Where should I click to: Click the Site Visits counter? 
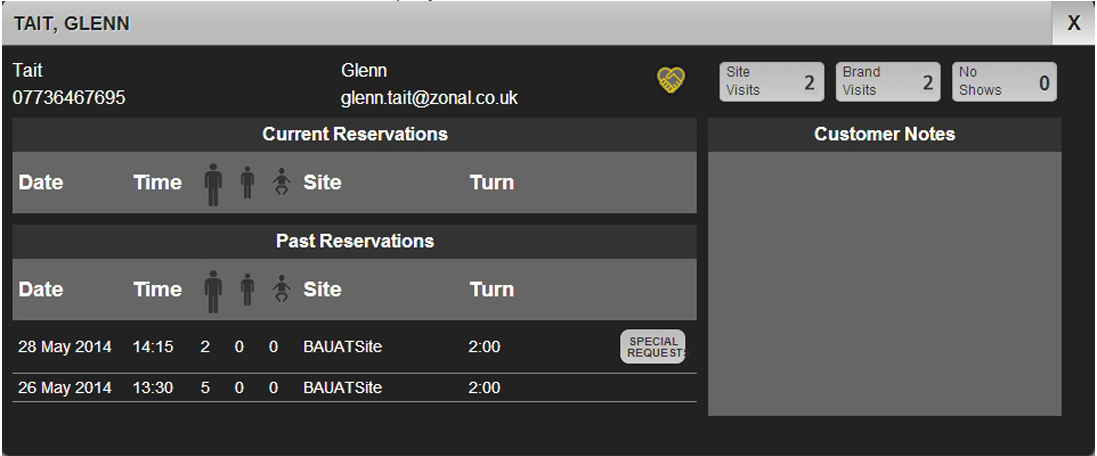click(x=772, y=82)
